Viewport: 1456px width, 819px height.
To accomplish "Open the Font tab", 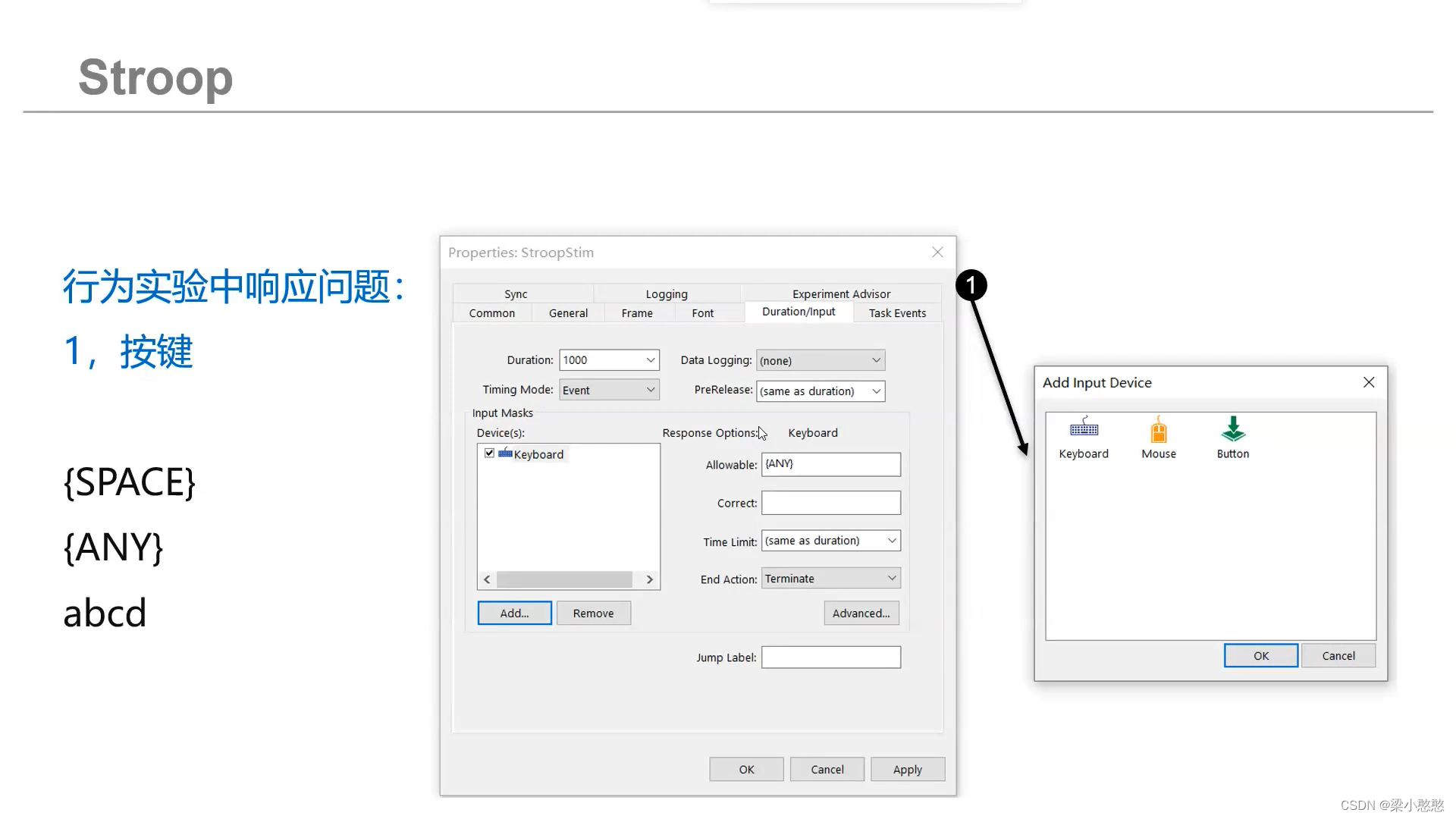I will point(702,313).
